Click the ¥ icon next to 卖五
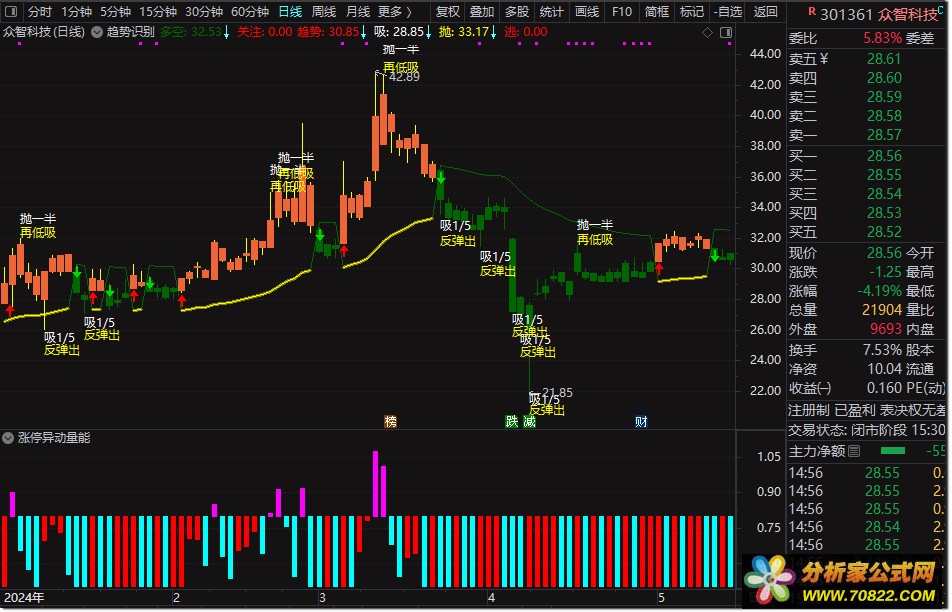The height and width of the screenshot is (612, 952). [x=824, y=59]
